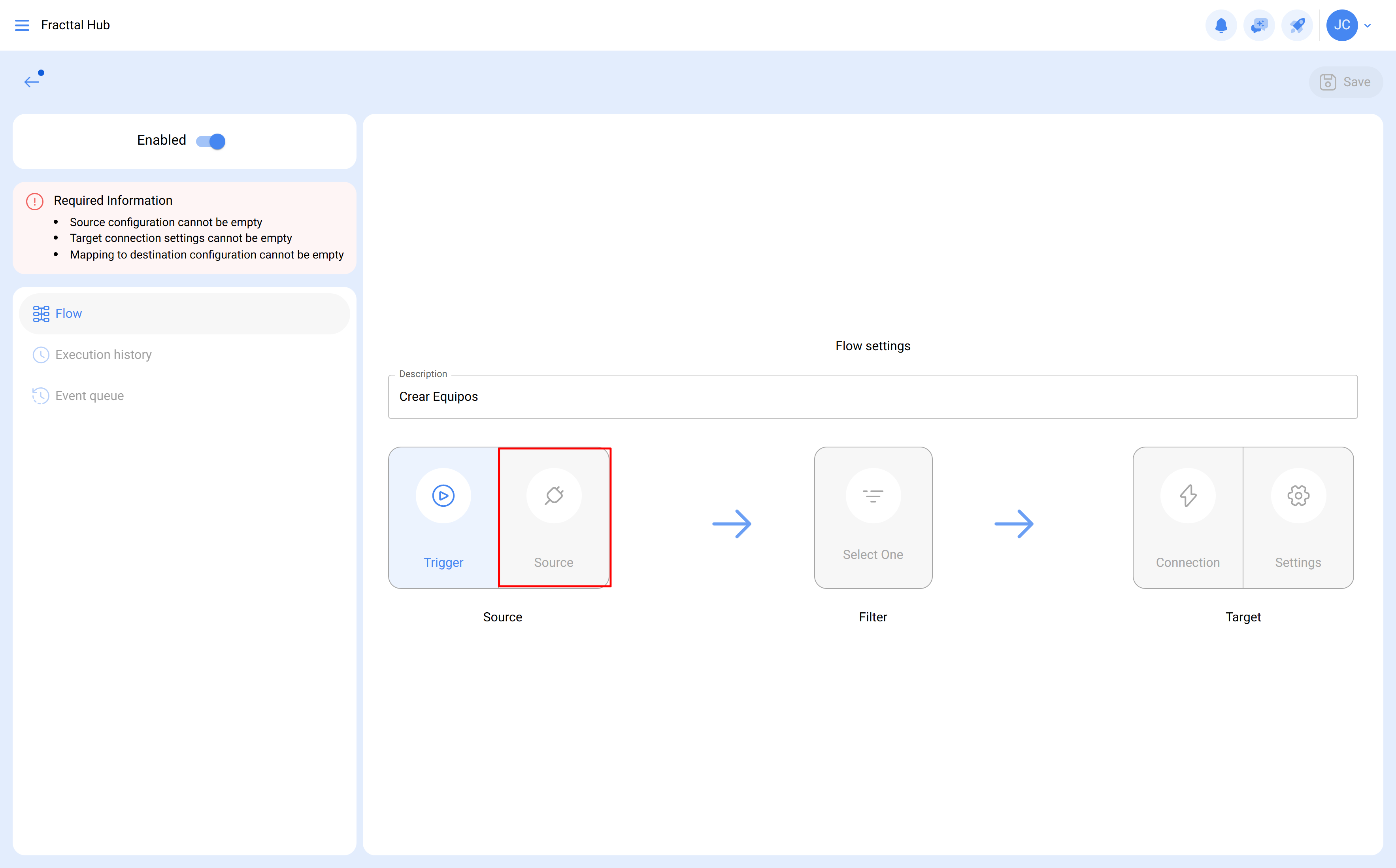Image resolution: width=1396 pixels, height=868 pixels.
Task: Click the Target Connection lightning icon
Action: coord(1188,495)
